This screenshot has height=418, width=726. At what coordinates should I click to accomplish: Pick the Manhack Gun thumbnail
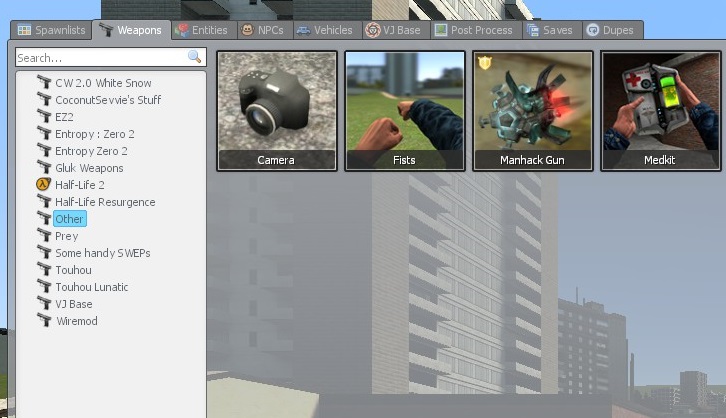(532, 111)
